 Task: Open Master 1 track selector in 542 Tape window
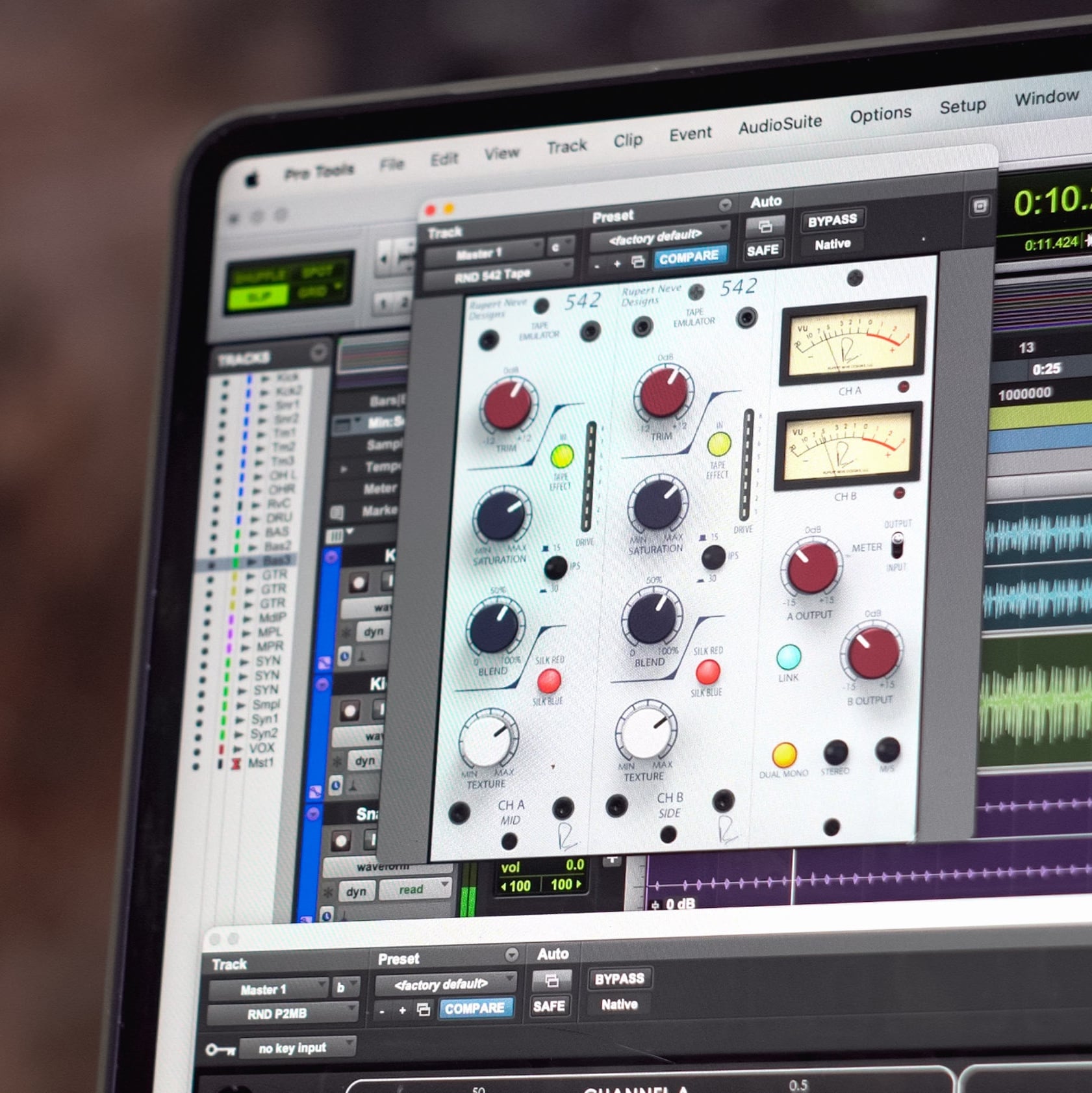[x=484, y=253]
